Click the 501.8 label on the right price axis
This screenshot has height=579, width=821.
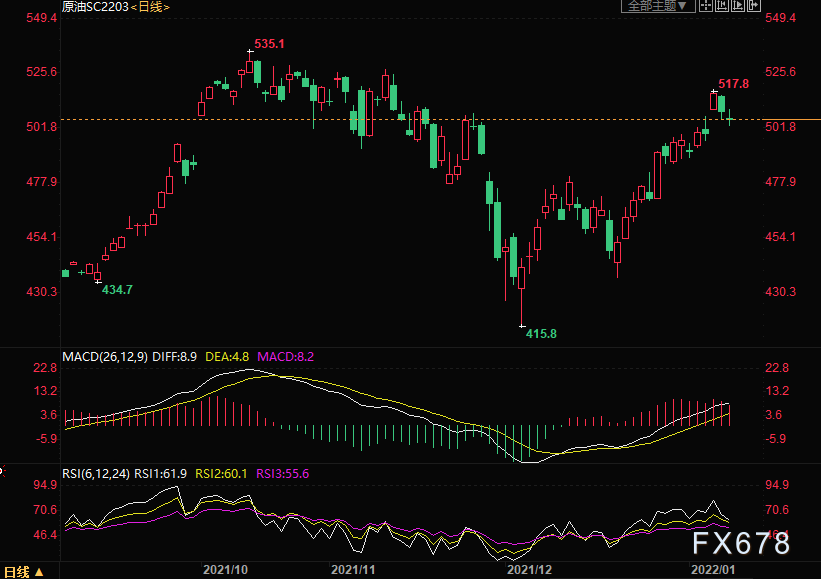[x=781, y=127]
